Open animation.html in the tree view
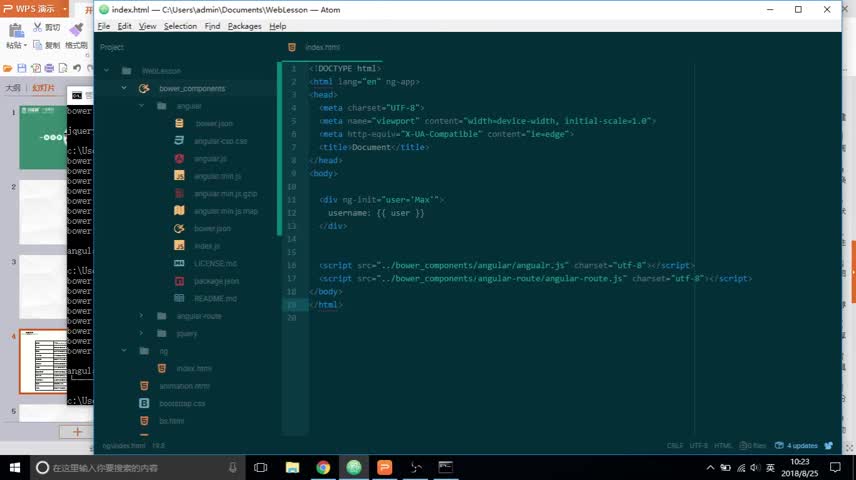This screenshot has width=856, height=480. [x=185, y=386]
